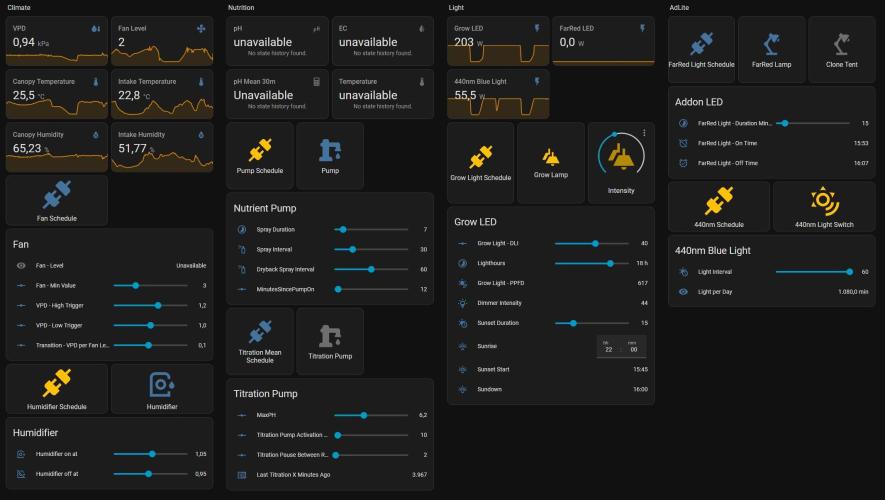
Task: Open the Fan Level sensor card
Action: coord(162,41)
